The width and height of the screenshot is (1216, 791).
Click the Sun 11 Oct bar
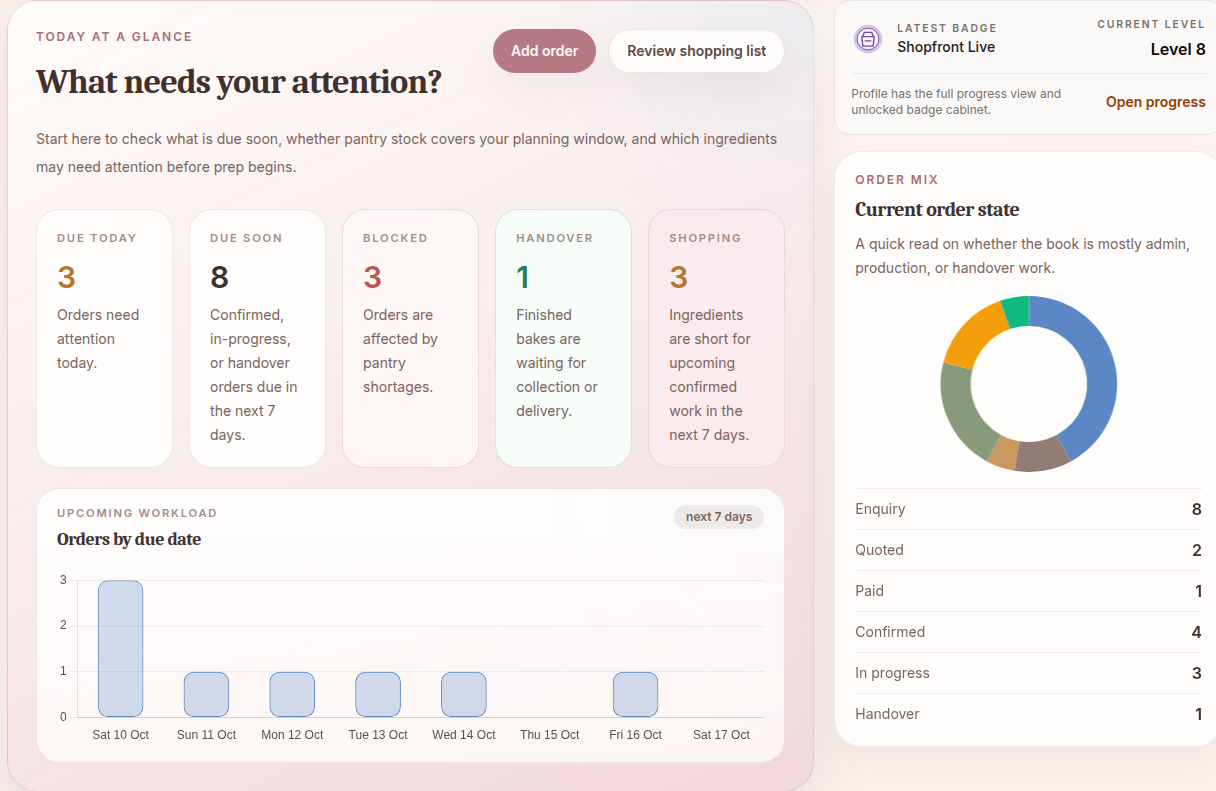[x=206, y=694]
